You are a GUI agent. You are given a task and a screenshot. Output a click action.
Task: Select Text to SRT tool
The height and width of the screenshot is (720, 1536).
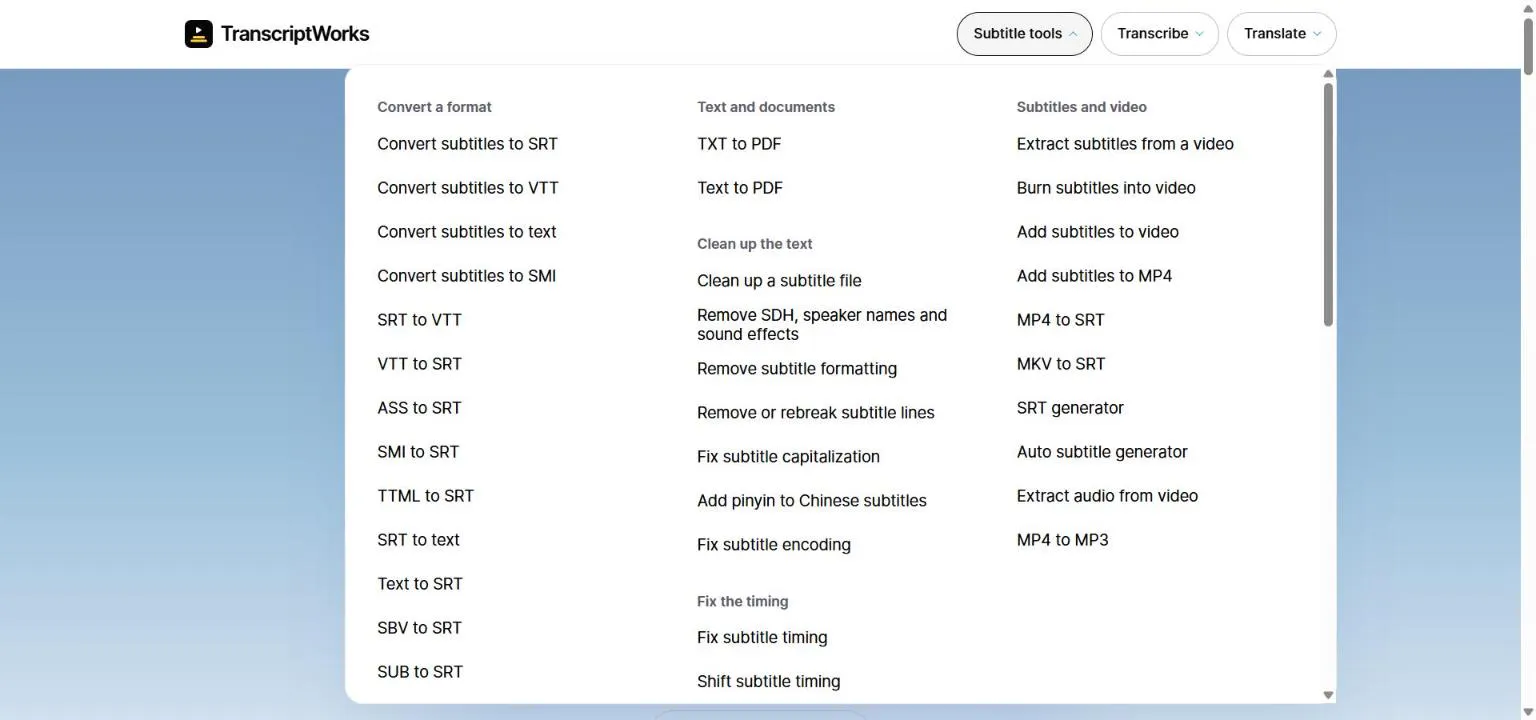(420, 584)
